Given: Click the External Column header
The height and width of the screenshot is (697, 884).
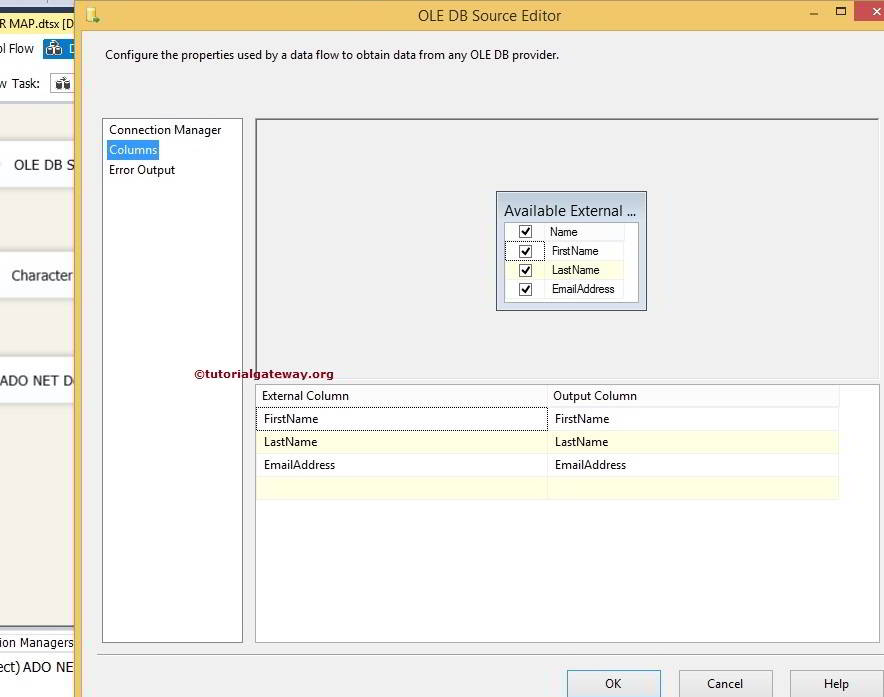Looking at the screenshot, I should pos(401,396).
